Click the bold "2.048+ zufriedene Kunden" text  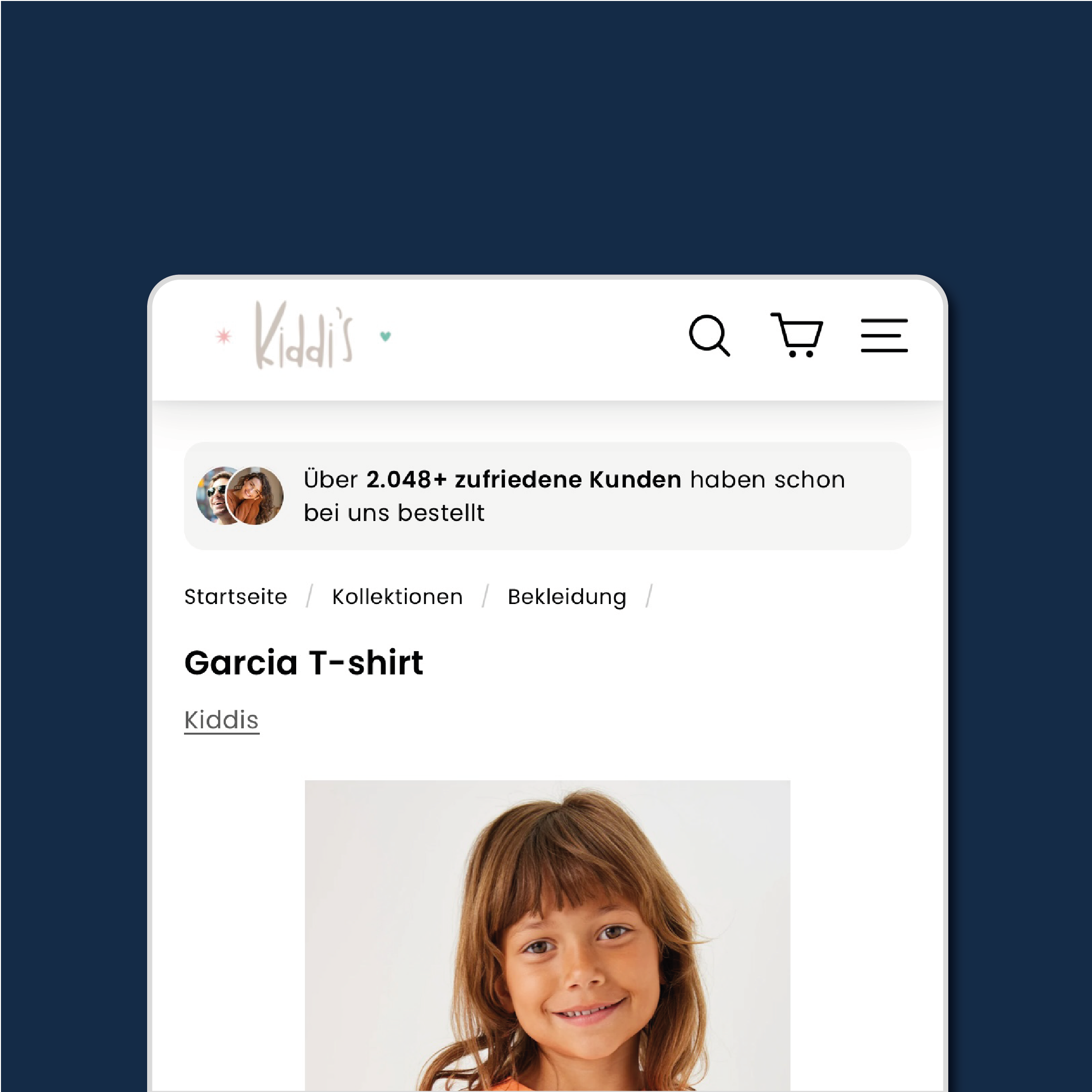tap(523, 479)
